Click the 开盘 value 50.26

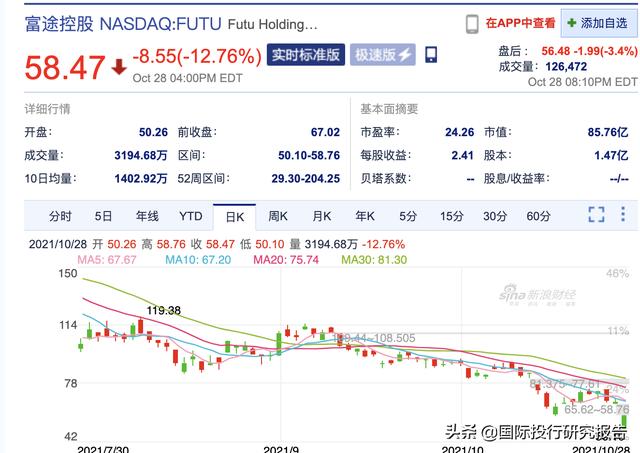click(x=153, y=132)
